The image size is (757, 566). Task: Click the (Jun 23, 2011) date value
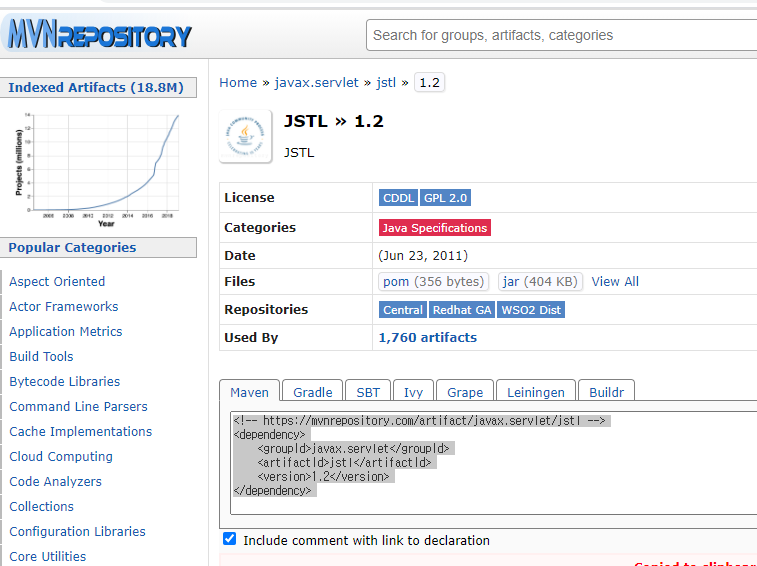423,255
